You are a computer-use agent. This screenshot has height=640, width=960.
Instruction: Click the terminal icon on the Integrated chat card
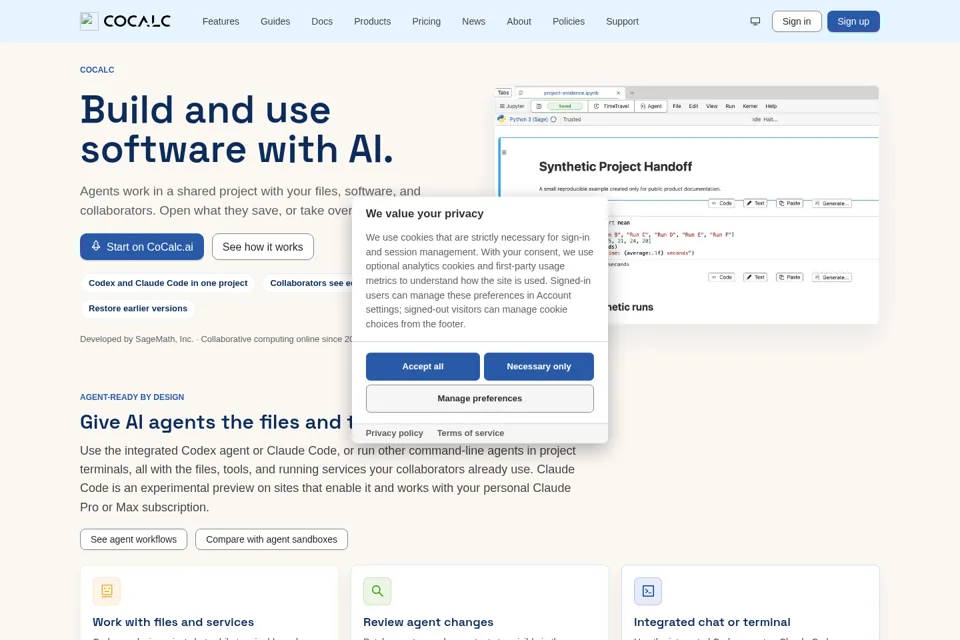coord(648,590)
